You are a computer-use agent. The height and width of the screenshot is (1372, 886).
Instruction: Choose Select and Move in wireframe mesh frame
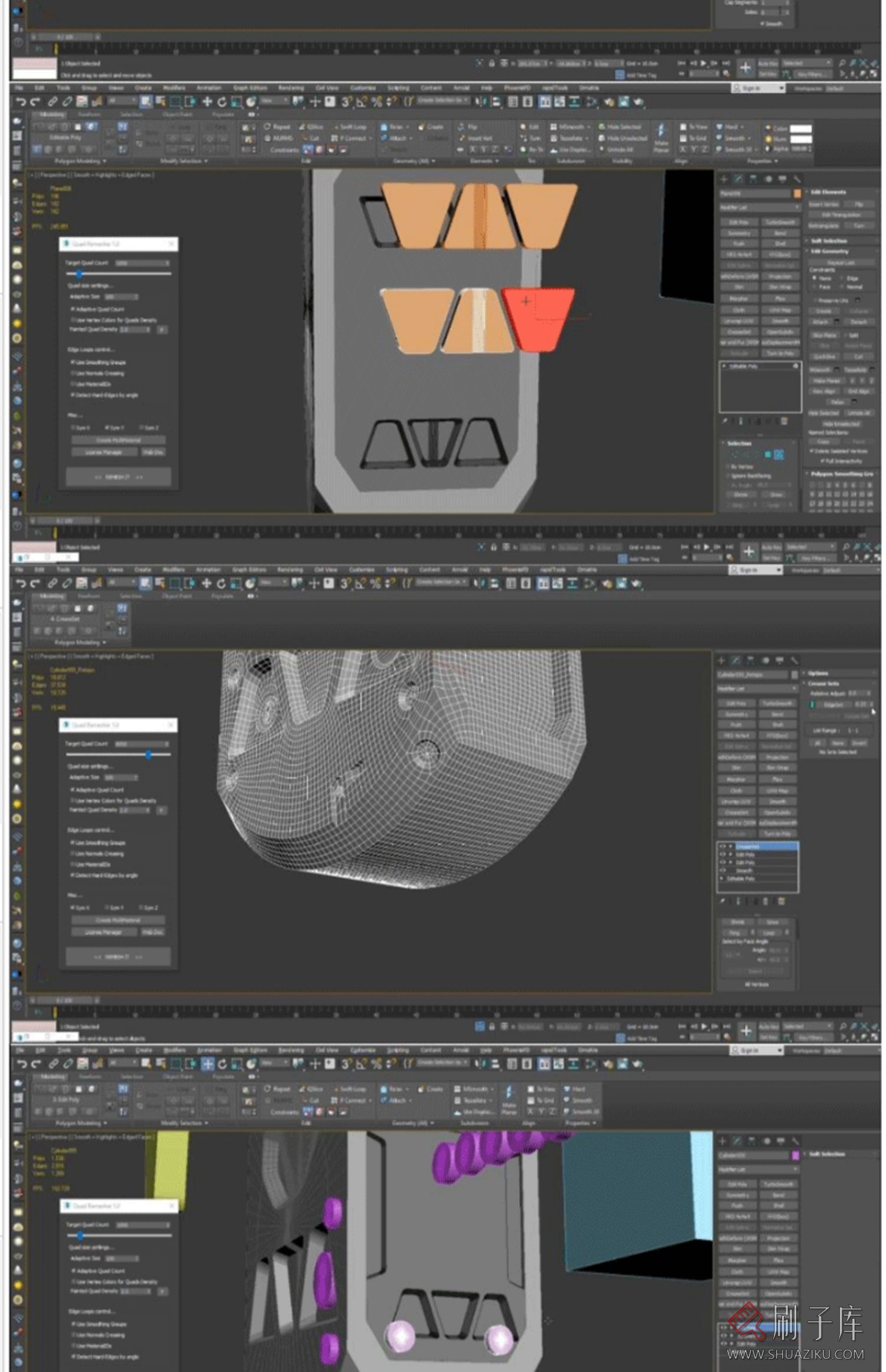pos(207,584)
